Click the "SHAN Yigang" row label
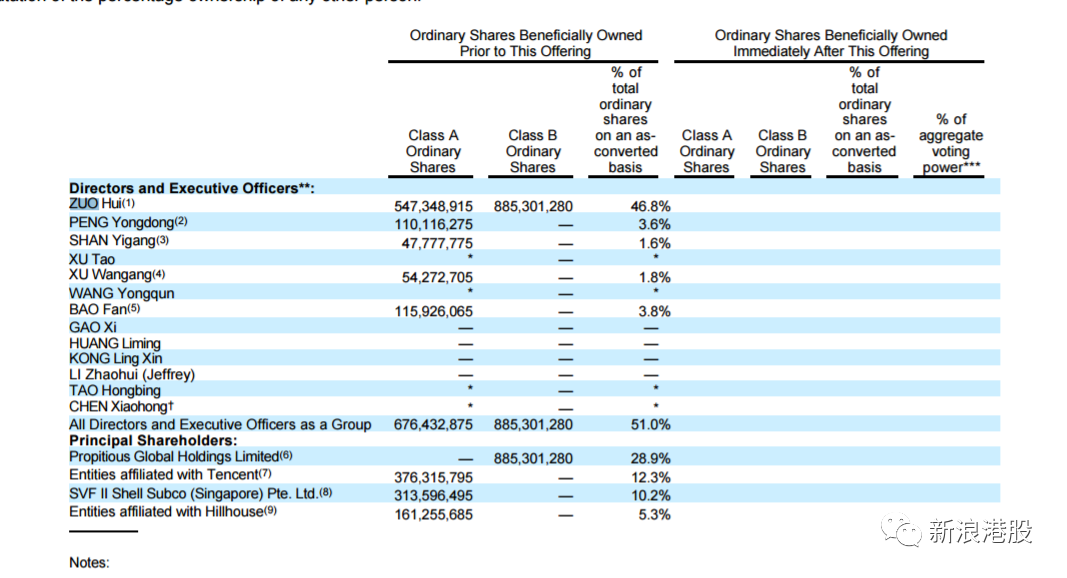 (112, 241)
